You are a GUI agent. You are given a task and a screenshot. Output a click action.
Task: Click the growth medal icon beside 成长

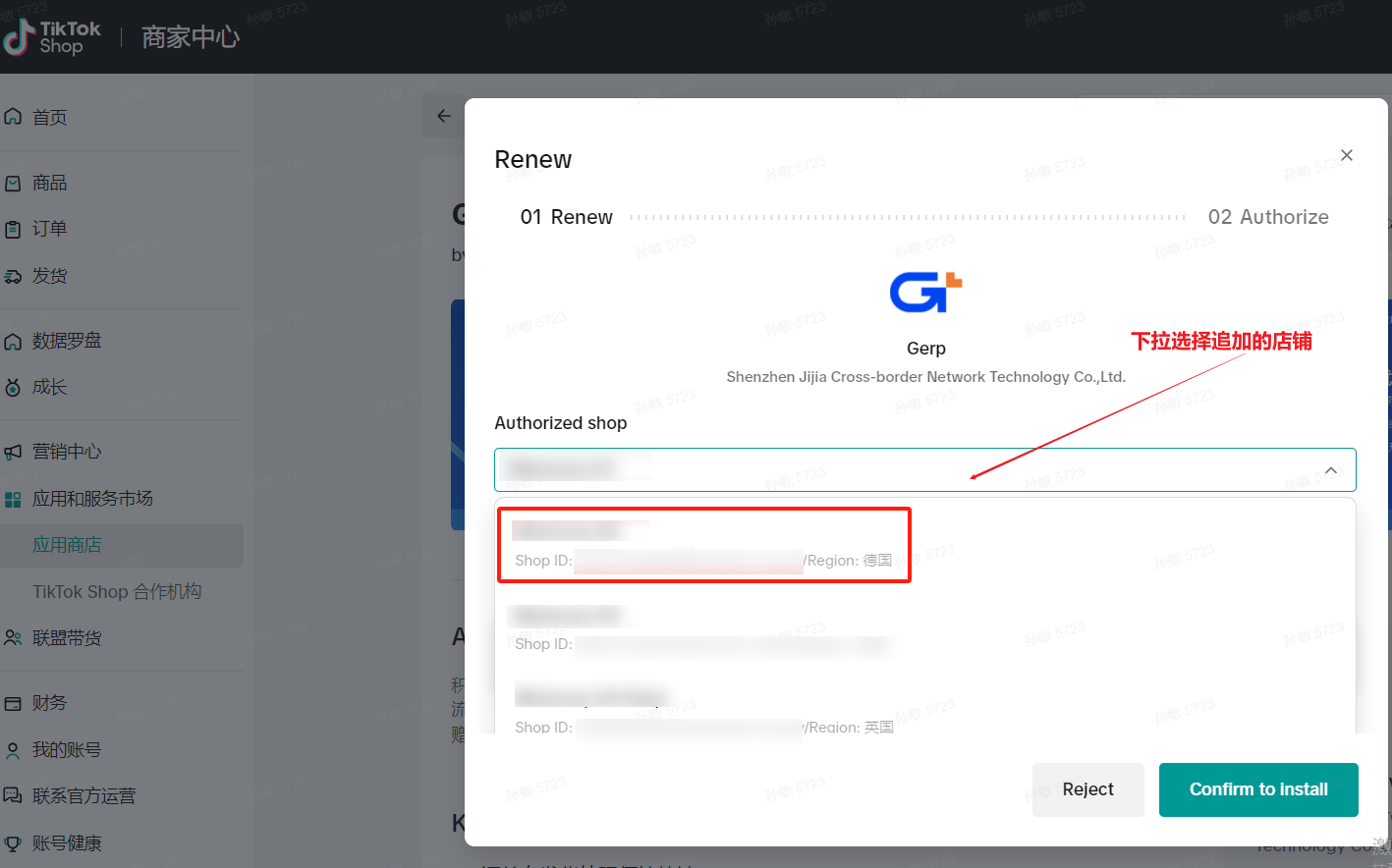13,388
